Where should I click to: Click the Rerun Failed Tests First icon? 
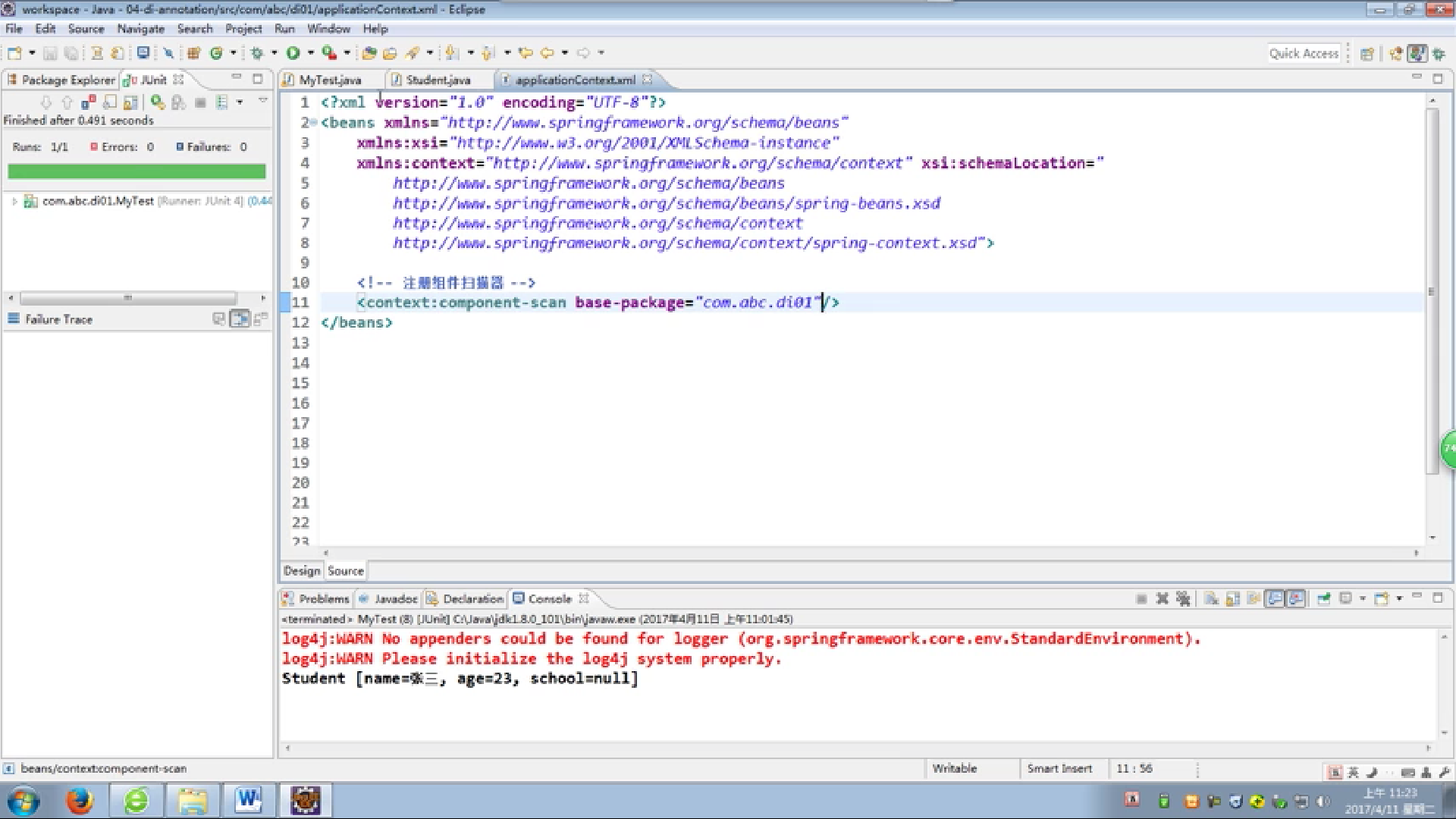[178, 102]
